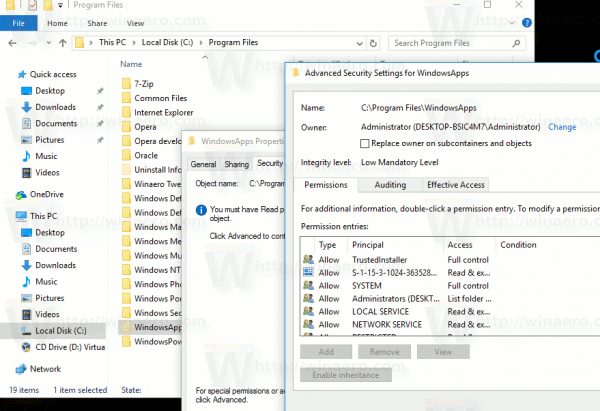Select Local Disk (C:) breadcrumb
Viewport: 600px width, 411px height.
click(x=167, y=42)
